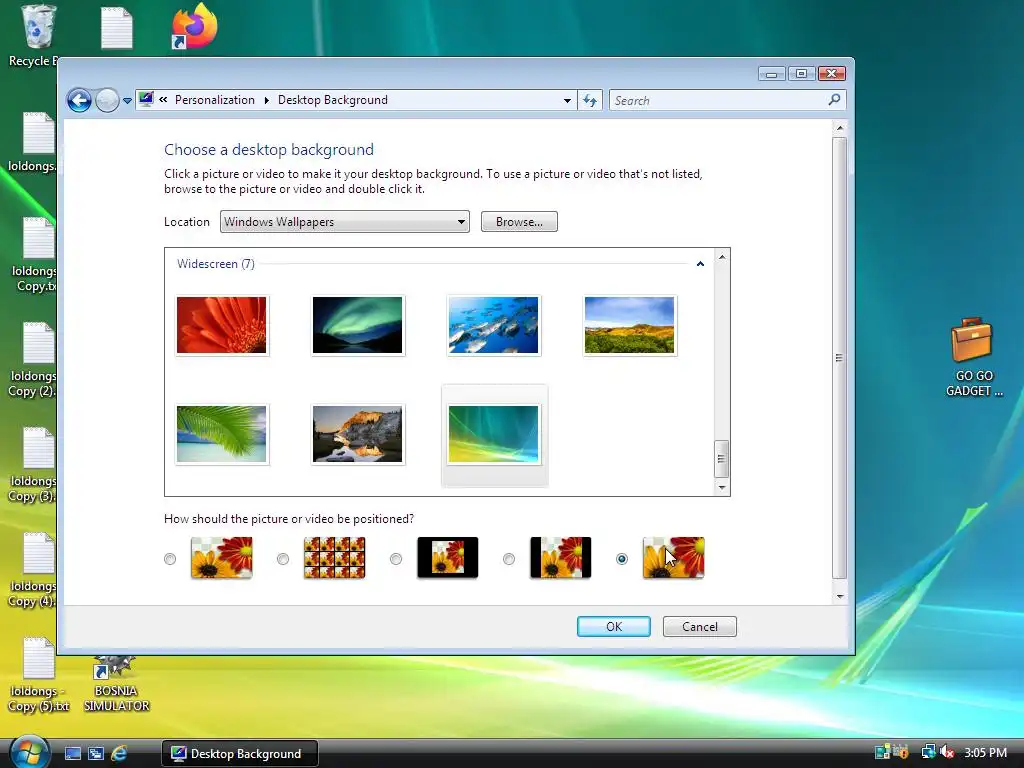
Task: Select the fish school wallpaper
Action: (x=493, y=325)
